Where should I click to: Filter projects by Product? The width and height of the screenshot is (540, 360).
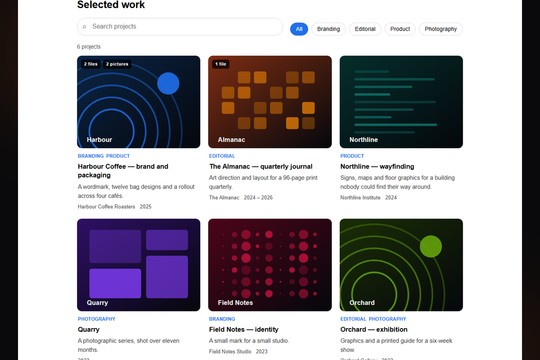click(400, 29)
